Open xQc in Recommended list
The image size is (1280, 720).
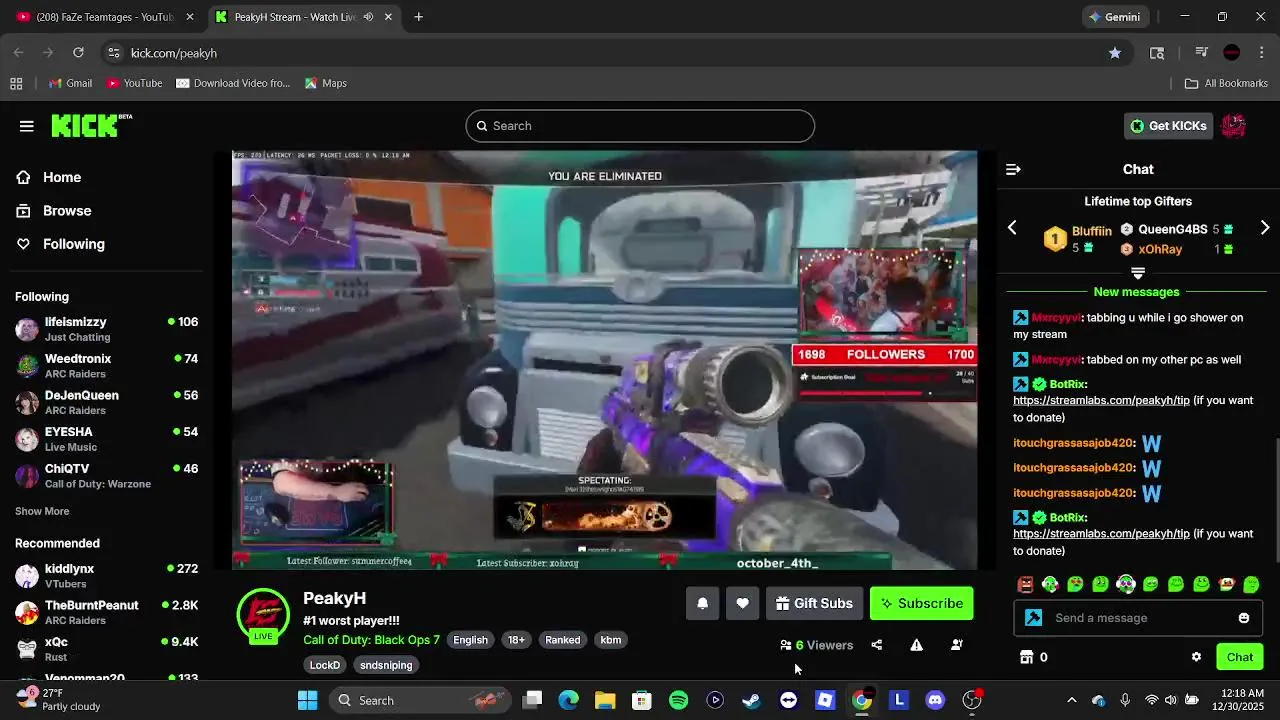(x=107, y=649)
